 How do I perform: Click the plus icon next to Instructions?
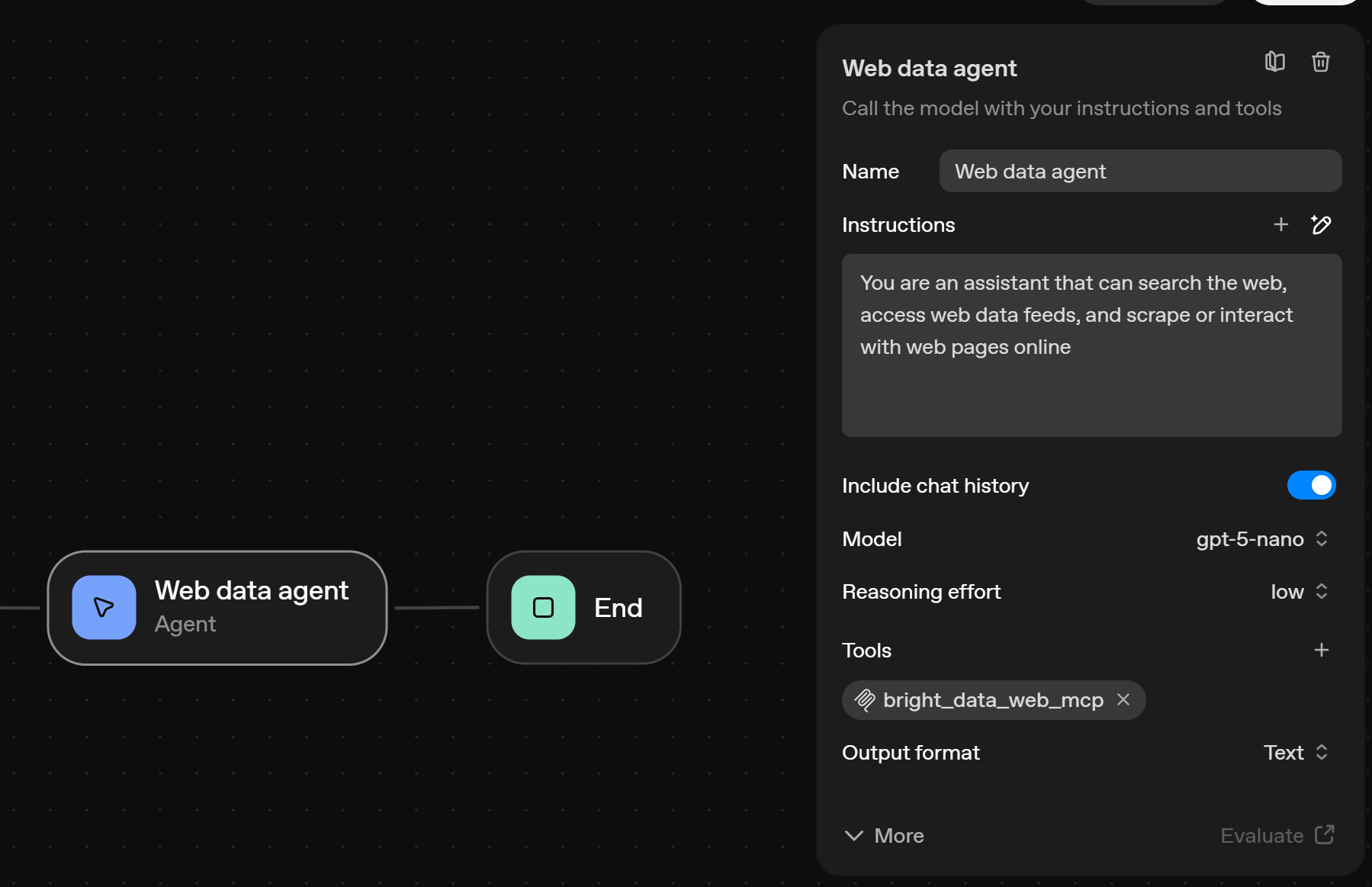1281,224
